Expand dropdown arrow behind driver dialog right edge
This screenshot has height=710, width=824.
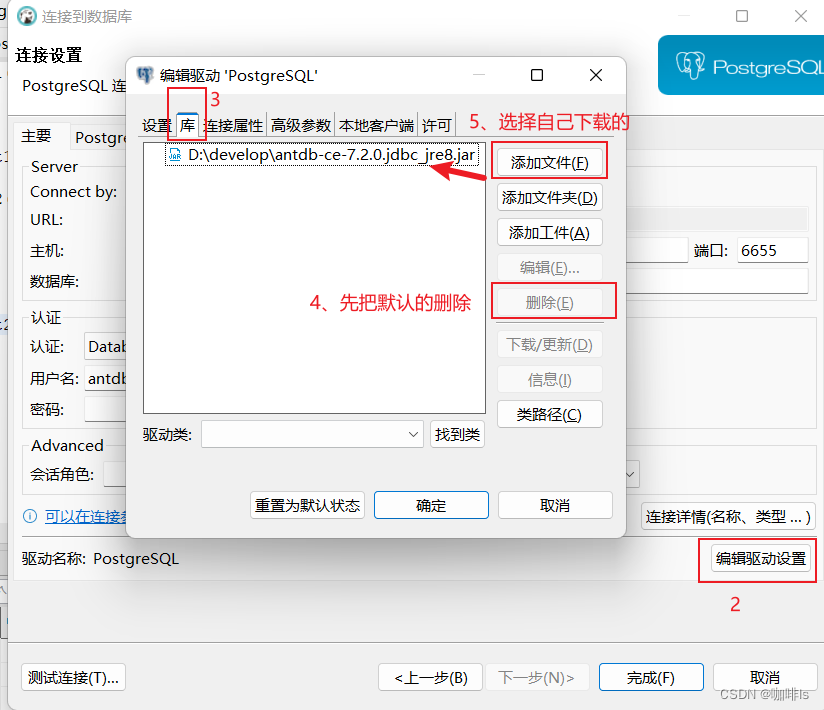(632, 475)
